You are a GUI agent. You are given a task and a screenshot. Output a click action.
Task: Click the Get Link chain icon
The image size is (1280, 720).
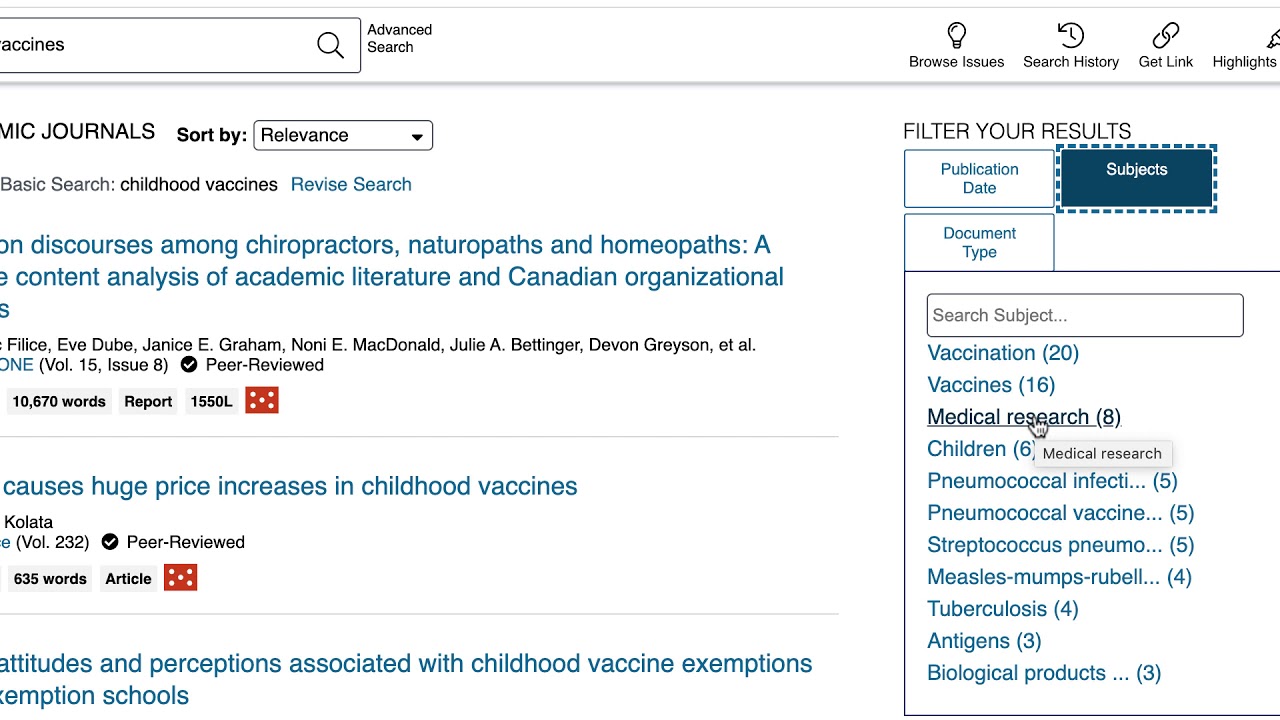(1165, 37)
